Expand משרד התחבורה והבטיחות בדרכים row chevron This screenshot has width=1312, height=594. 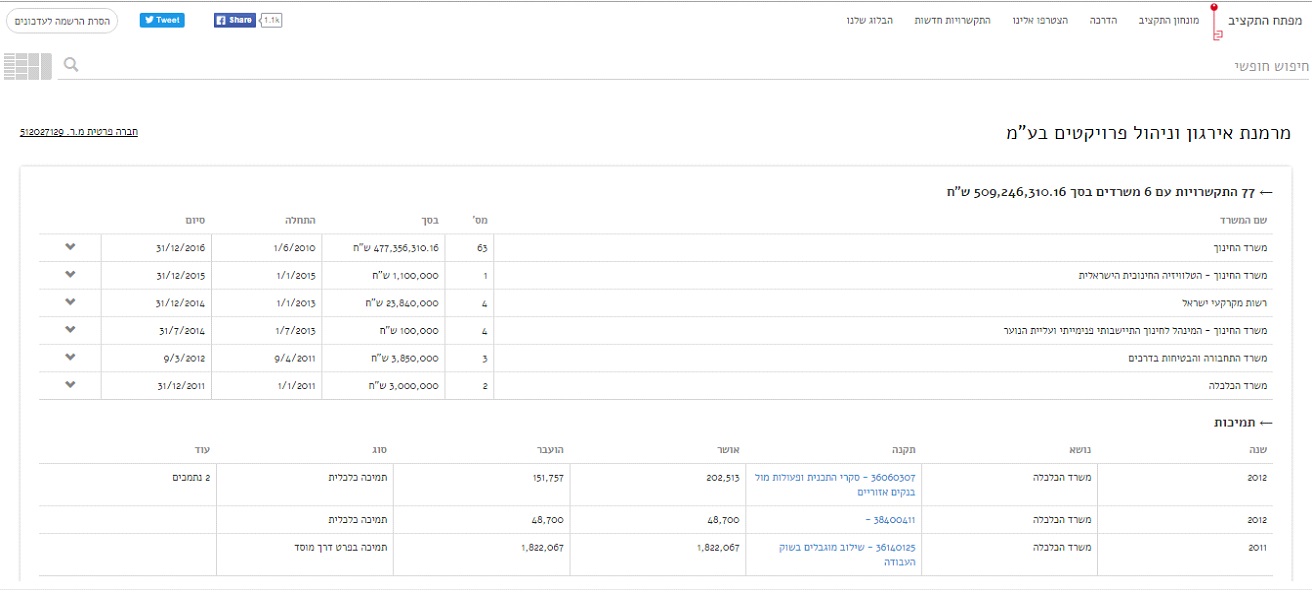coord(70,357)
